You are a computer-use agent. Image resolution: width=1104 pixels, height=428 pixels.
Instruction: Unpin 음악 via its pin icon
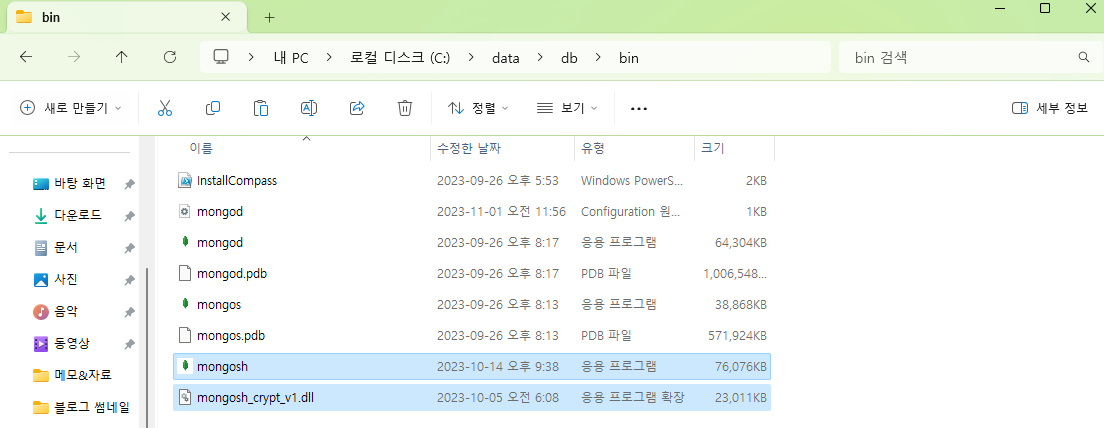click(130, 312)
